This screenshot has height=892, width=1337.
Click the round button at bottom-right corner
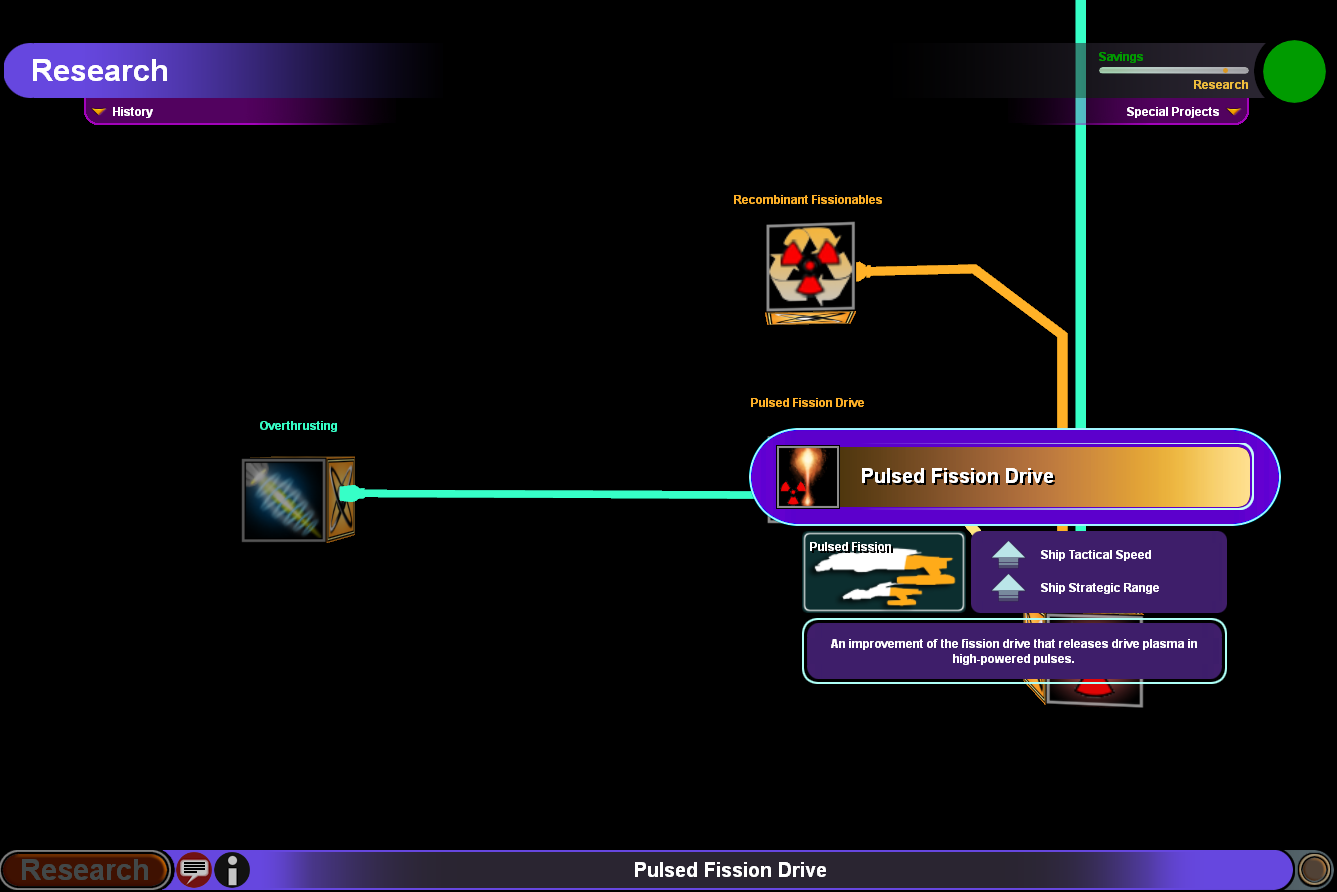(x=1314, y=870)
